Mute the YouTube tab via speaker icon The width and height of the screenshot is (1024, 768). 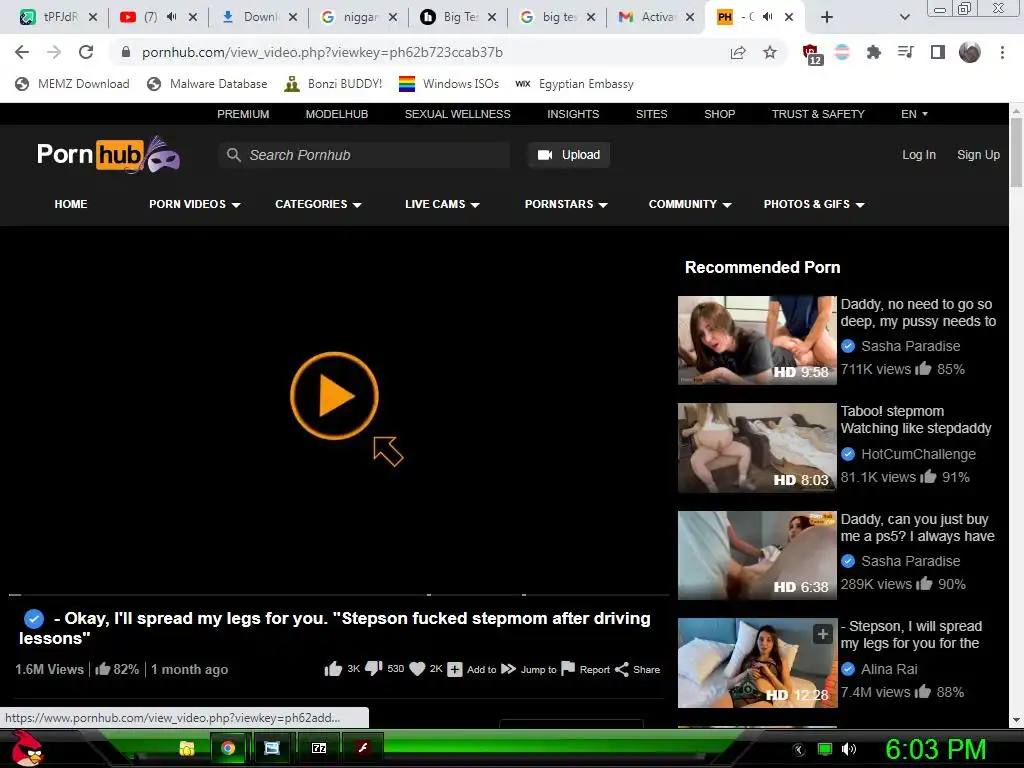(172, 17)
